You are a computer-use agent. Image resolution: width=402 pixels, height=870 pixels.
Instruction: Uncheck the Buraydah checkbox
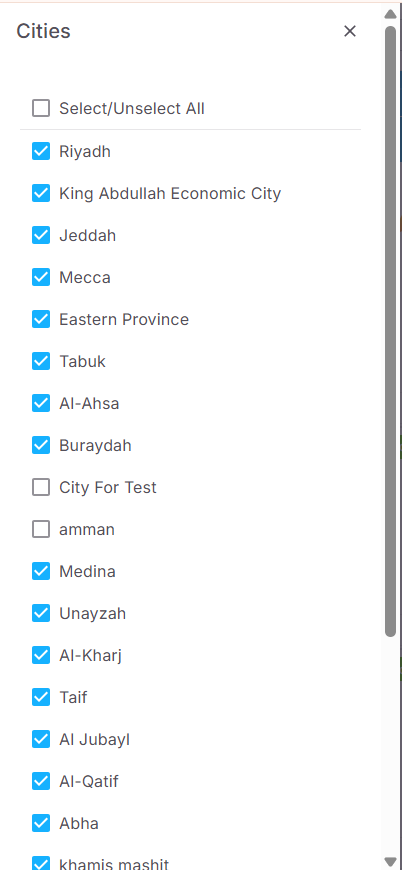coord(41,445)
